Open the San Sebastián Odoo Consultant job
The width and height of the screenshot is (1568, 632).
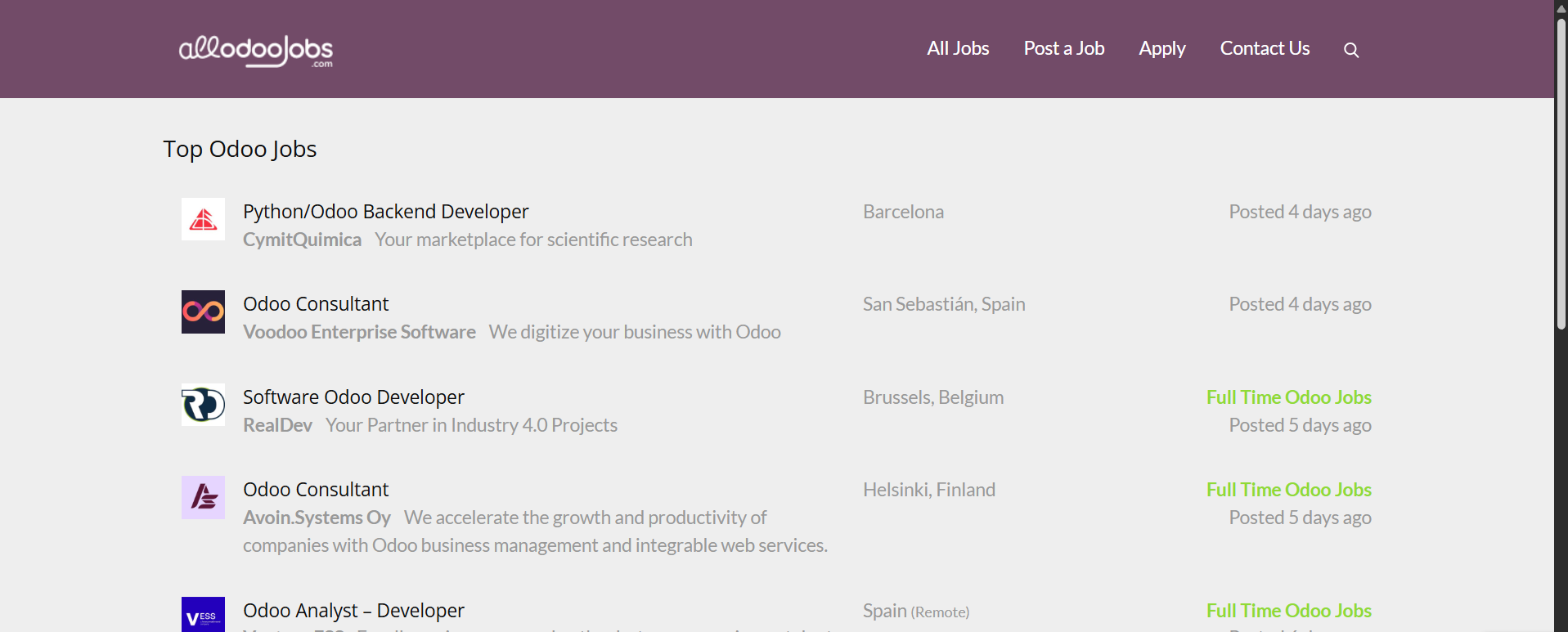[316, 304]
